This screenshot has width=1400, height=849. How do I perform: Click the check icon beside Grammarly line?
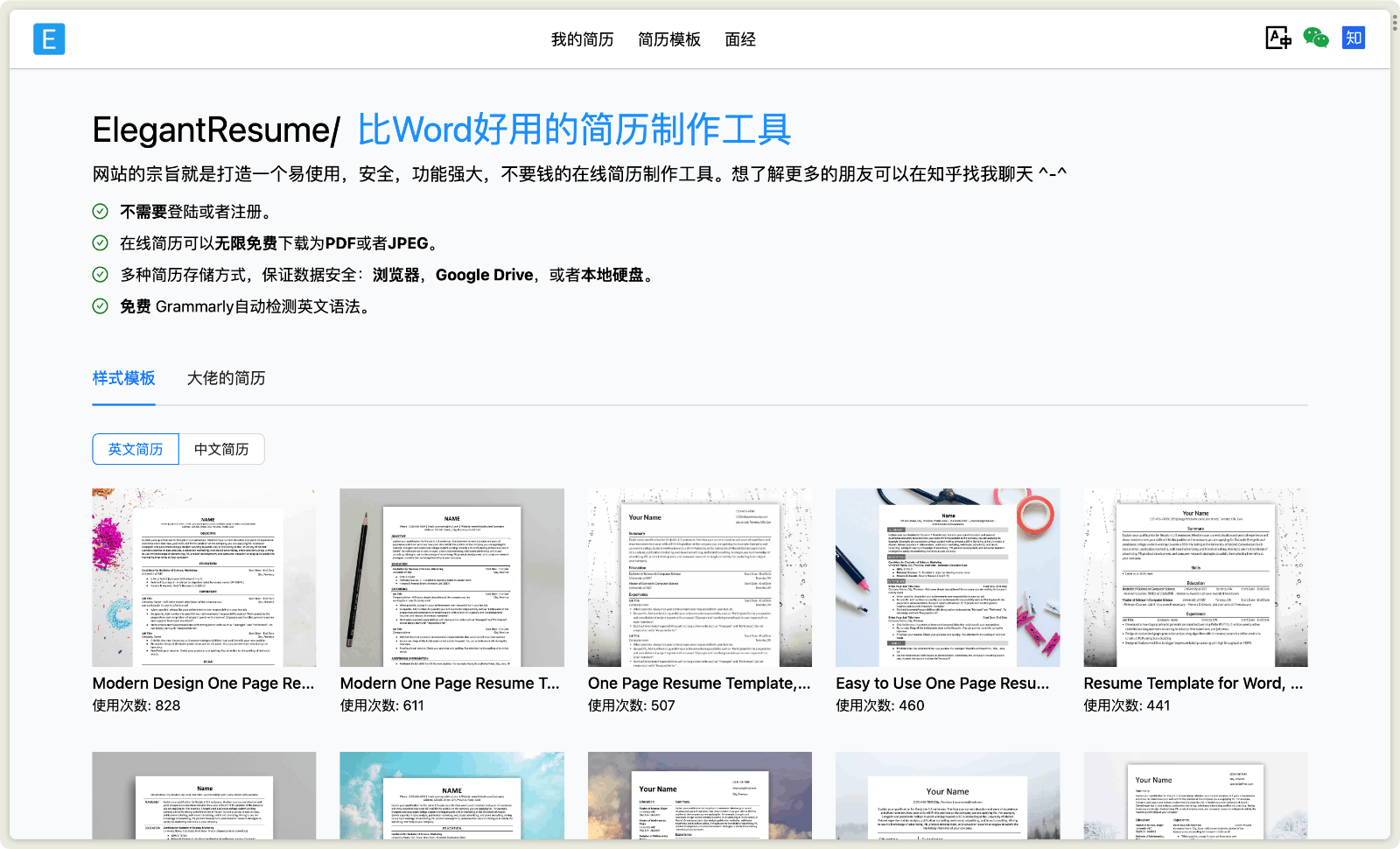pyautogui.click(x=101, y=306)
